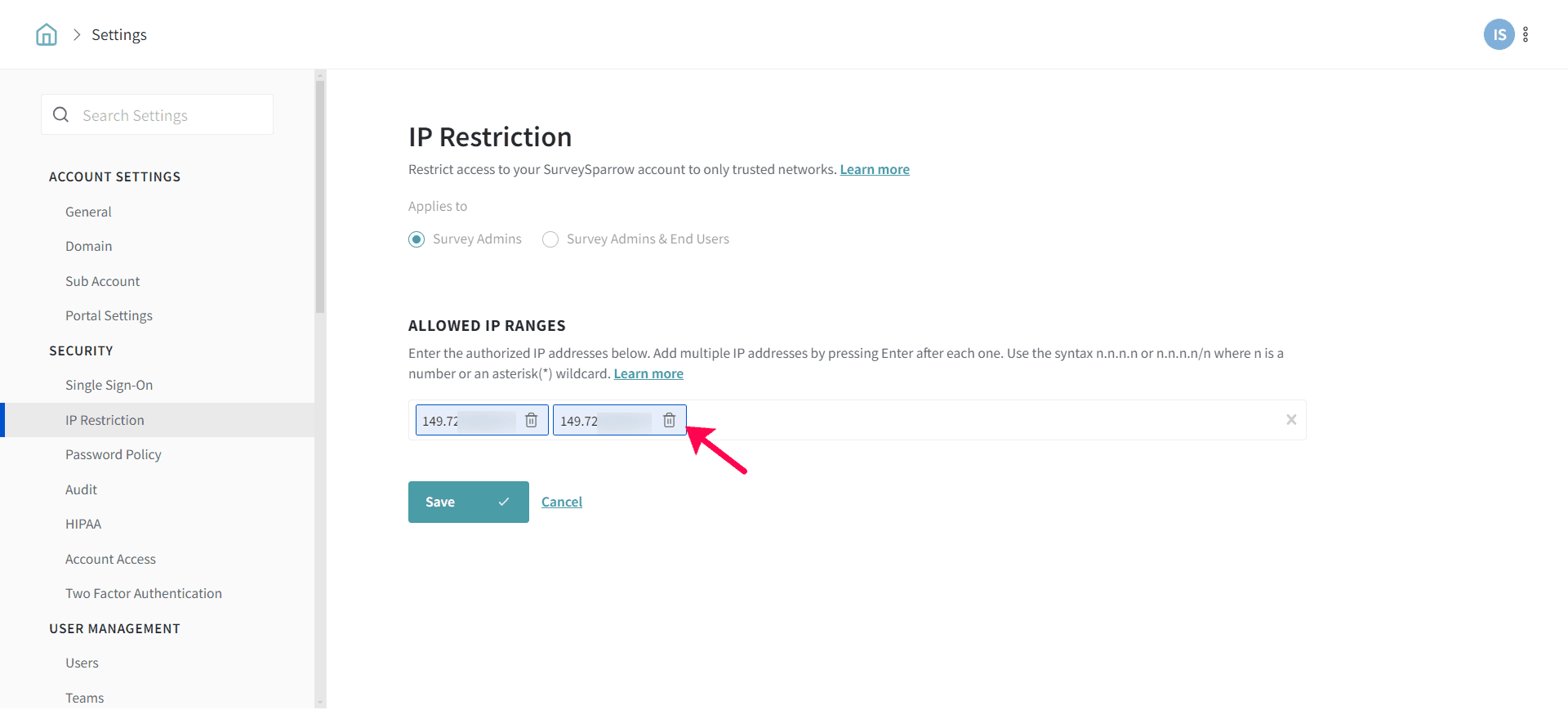Open Two Factor Authentication settings

(x=143, y=593)
